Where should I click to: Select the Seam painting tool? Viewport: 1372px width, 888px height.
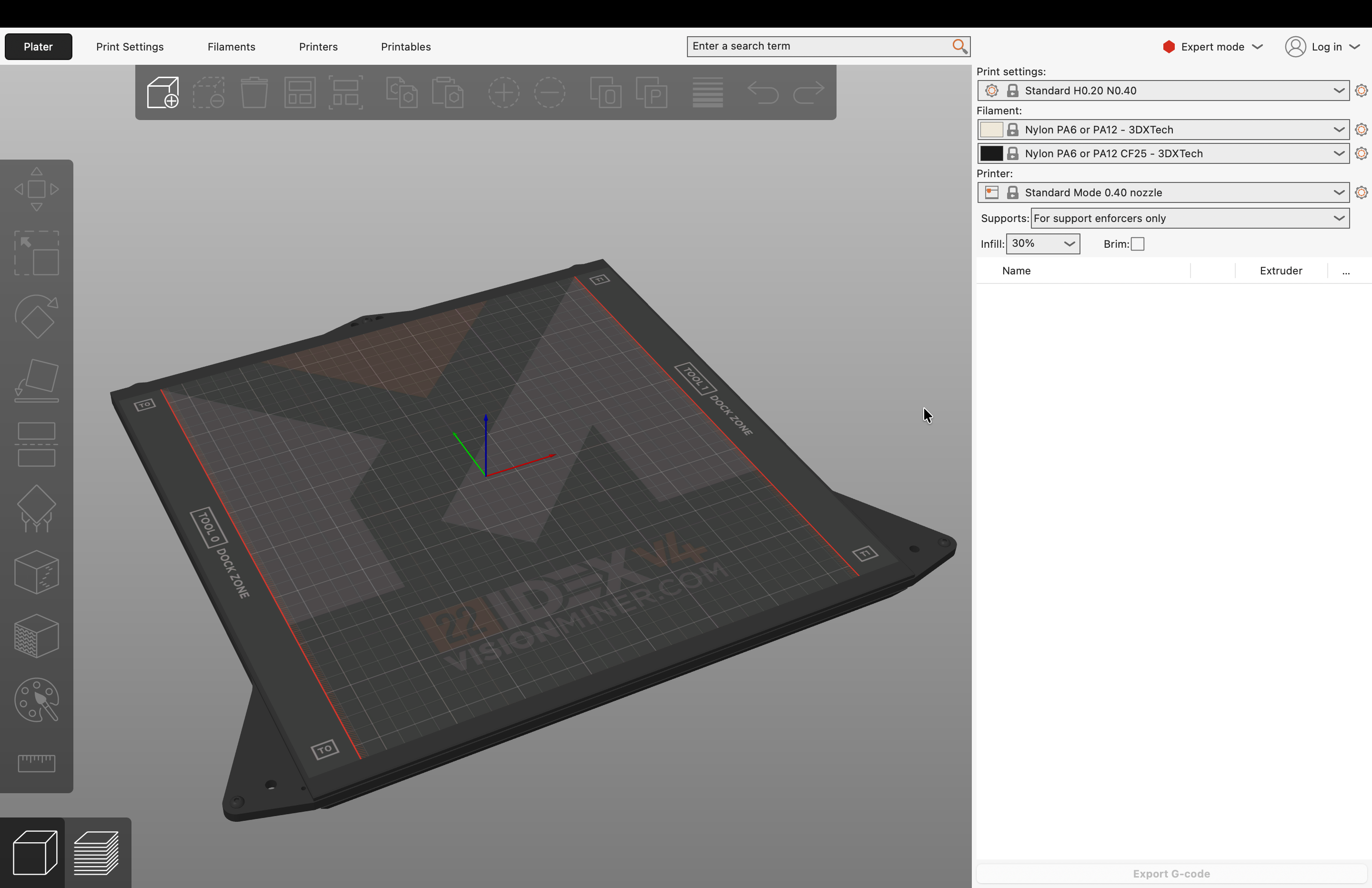(36, 572)
